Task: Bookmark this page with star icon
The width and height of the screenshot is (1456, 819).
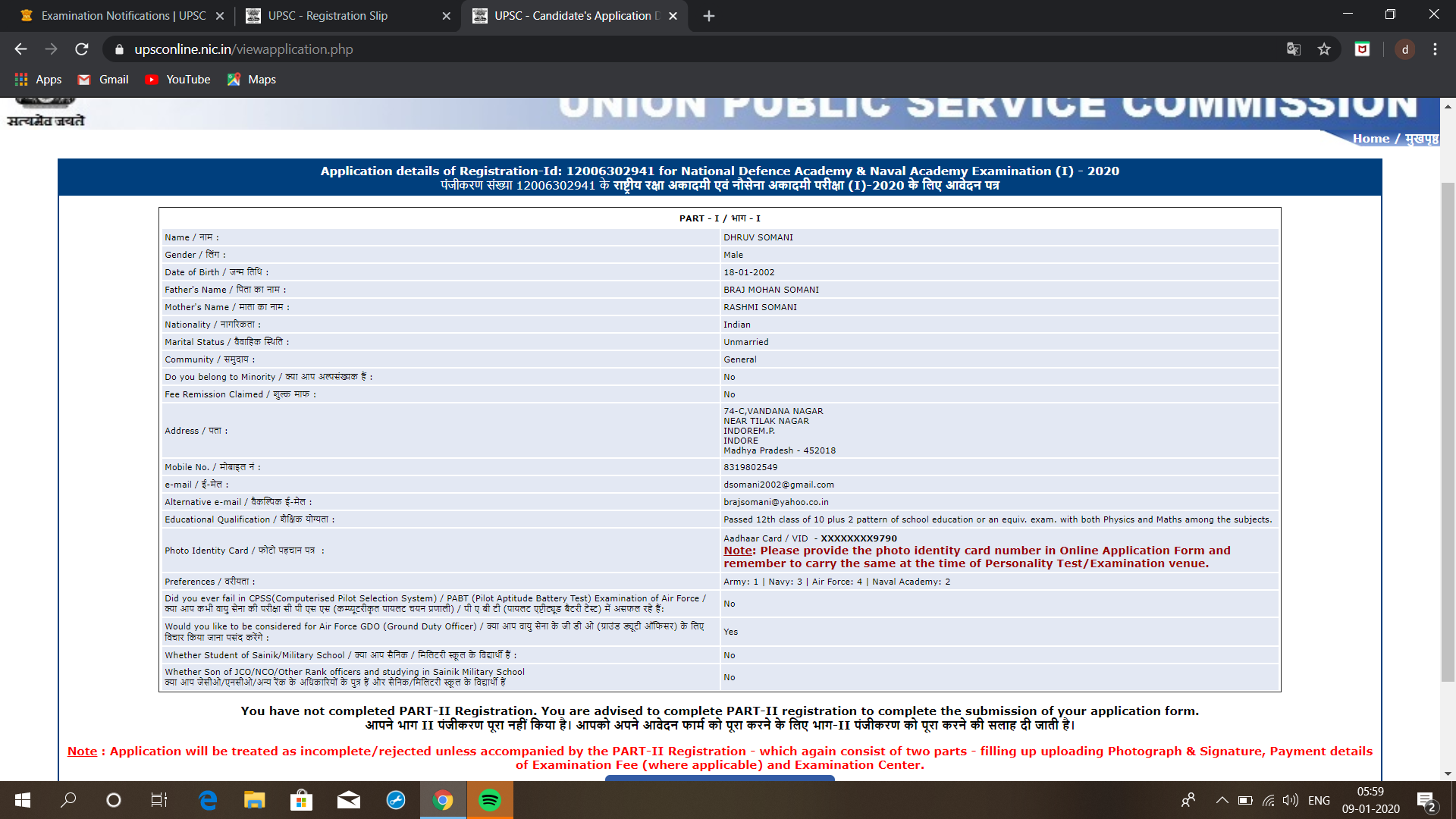Action: click(x=1324, y=49)
